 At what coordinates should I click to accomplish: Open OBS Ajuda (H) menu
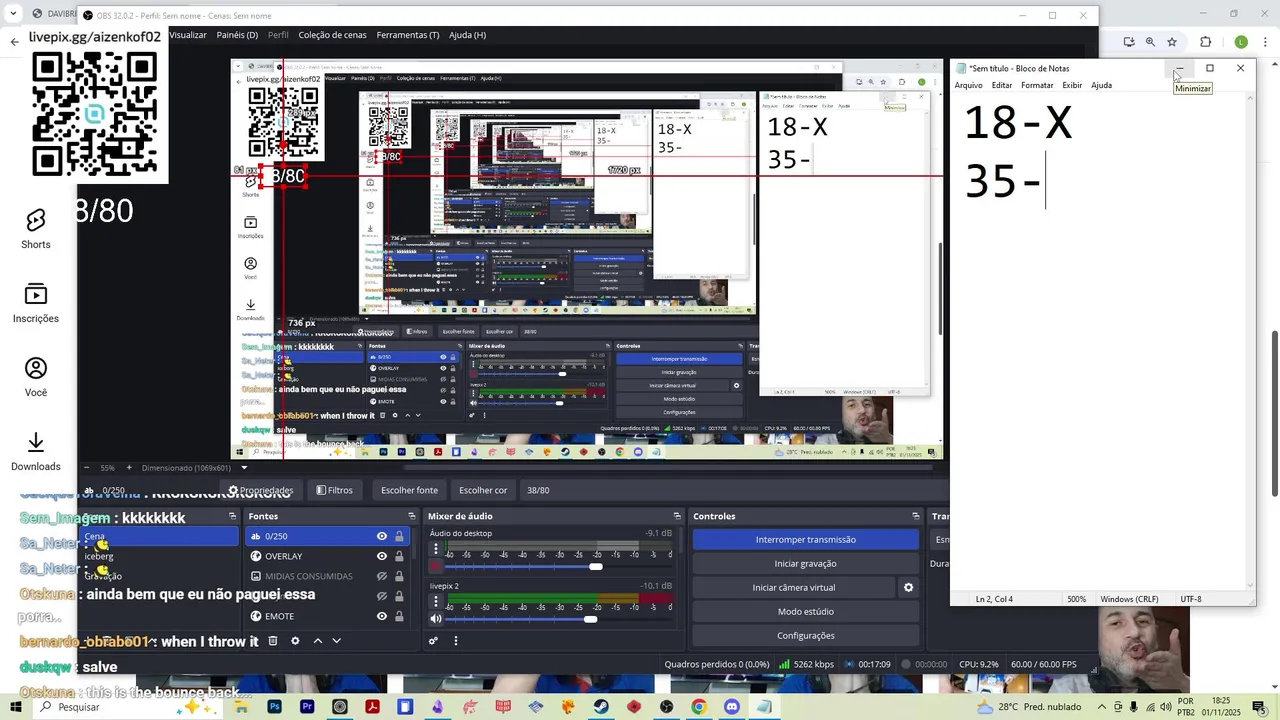(x=467, y=35)
